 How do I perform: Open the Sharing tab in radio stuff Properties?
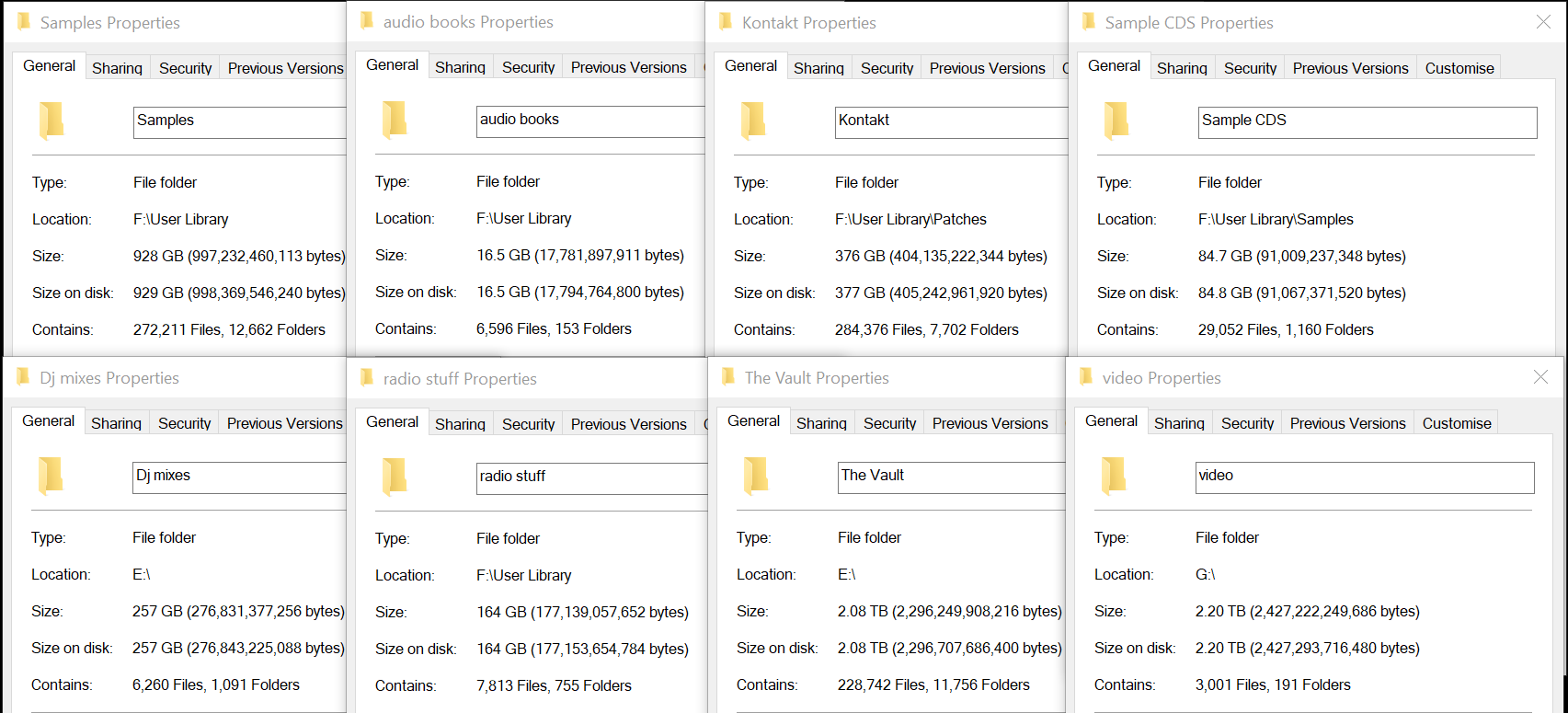[x=461, y=424]
